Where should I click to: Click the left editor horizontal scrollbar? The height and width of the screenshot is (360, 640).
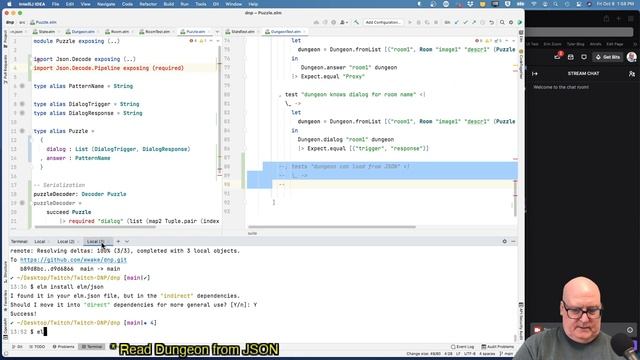coord(95,227)
